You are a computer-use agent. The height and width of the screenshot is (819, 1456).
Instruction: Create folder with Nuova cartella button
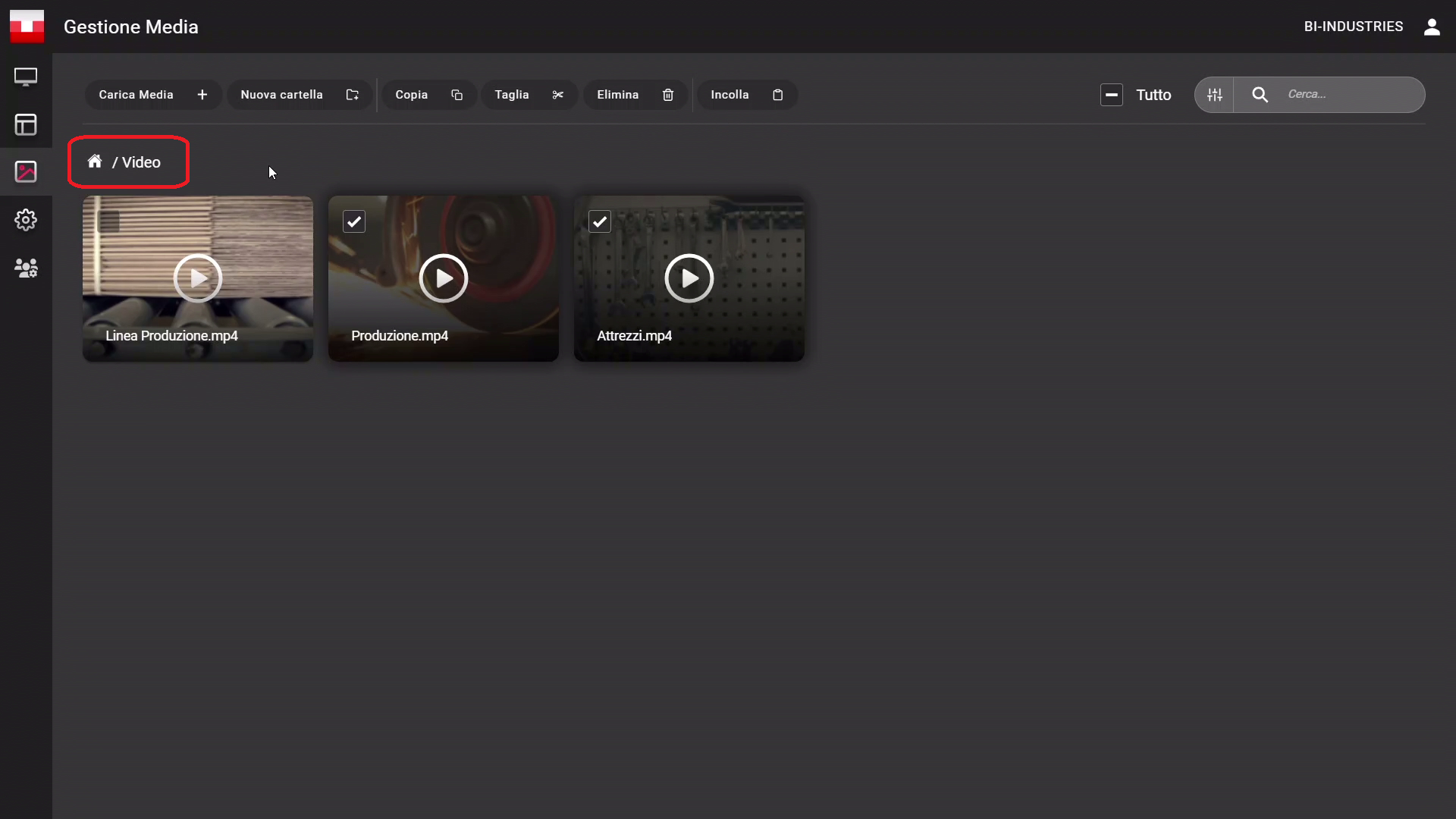pyautogui.click(x=299, y=95)
